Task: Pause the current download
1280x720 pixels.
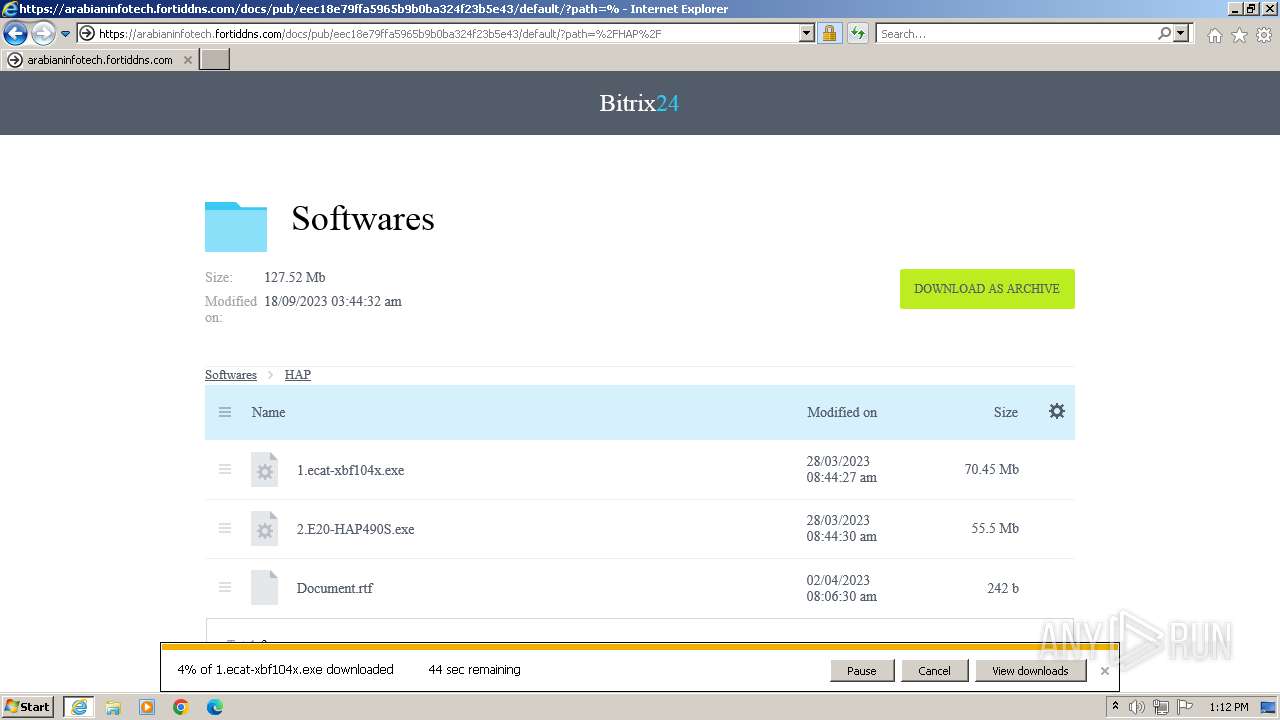Action: (861, 671)
